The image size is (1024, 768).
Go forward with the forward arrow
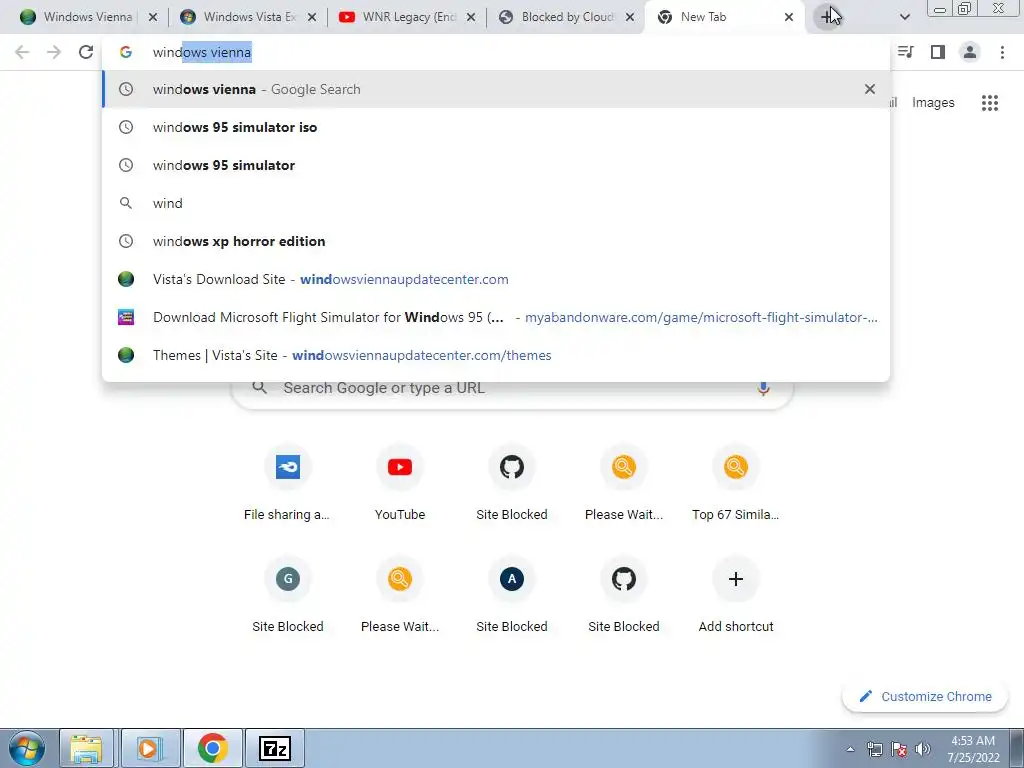point(54,52)
